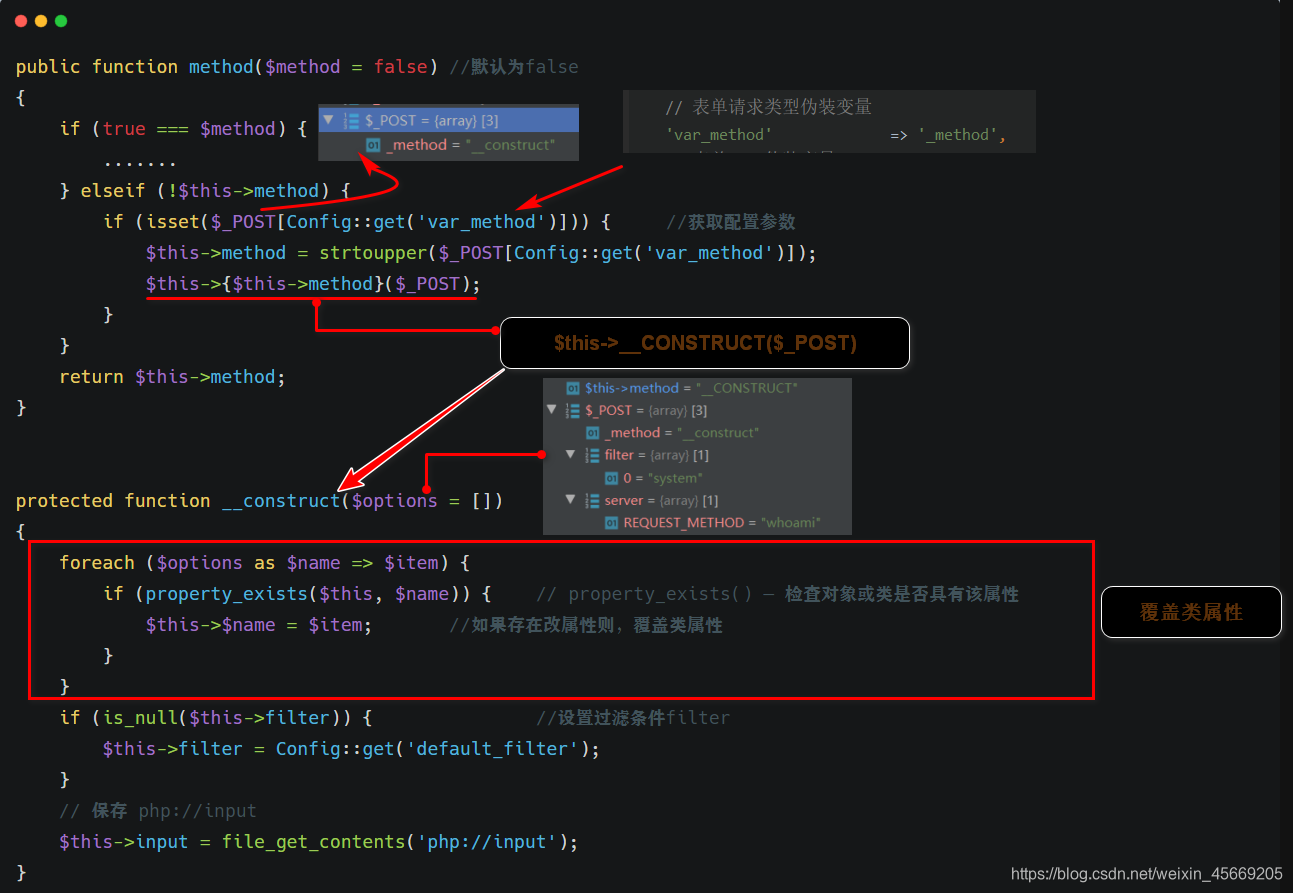Screen dimensions: 1293x893
Task: Click 01 icon of REQUEST_METHOD row
Action: tap(612, 523)
